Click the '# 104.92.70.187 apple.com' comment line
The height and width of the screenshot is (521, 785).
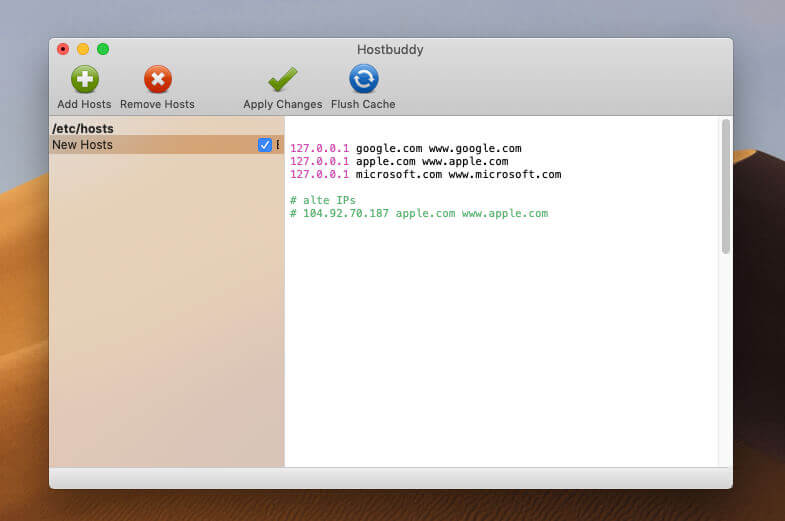419,213
